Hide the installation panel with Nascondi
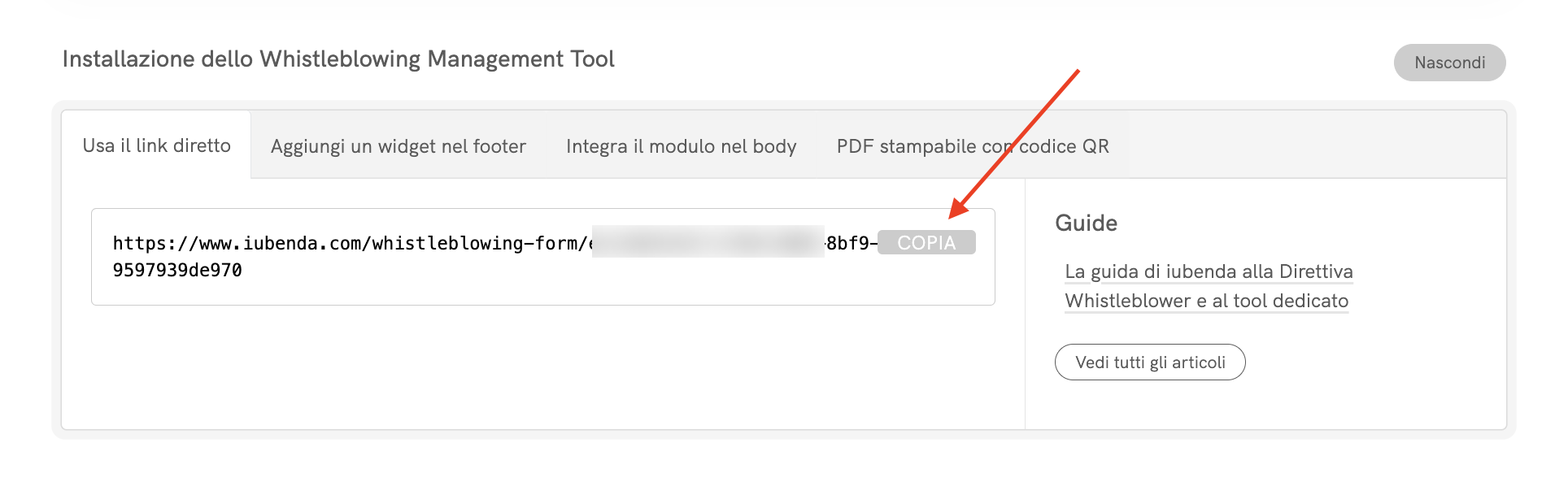1568x486 pixels. click(x=1449, y=63)
